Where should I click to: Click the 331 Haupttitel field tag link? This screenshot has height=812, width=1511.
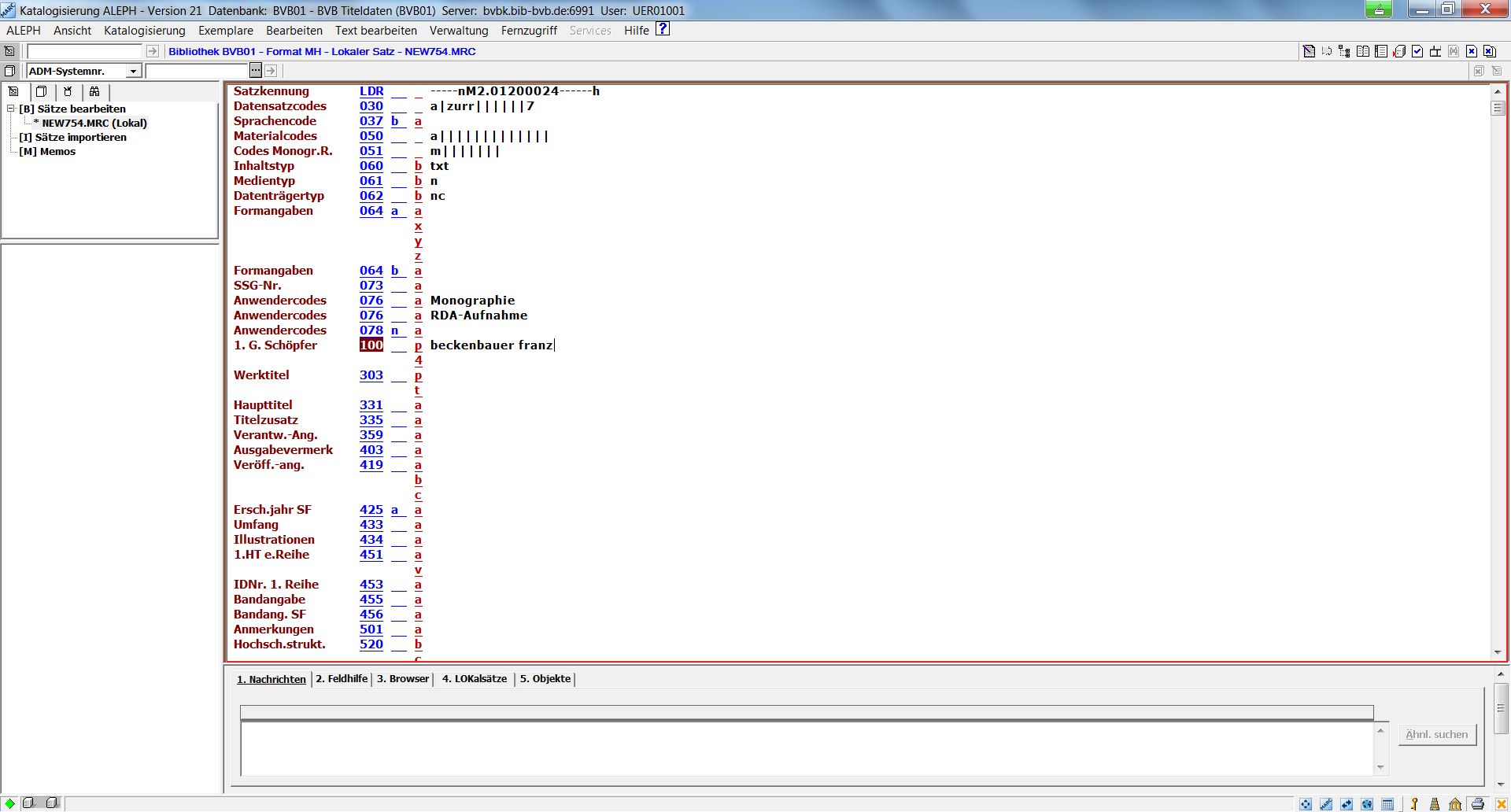coord(371,405)
